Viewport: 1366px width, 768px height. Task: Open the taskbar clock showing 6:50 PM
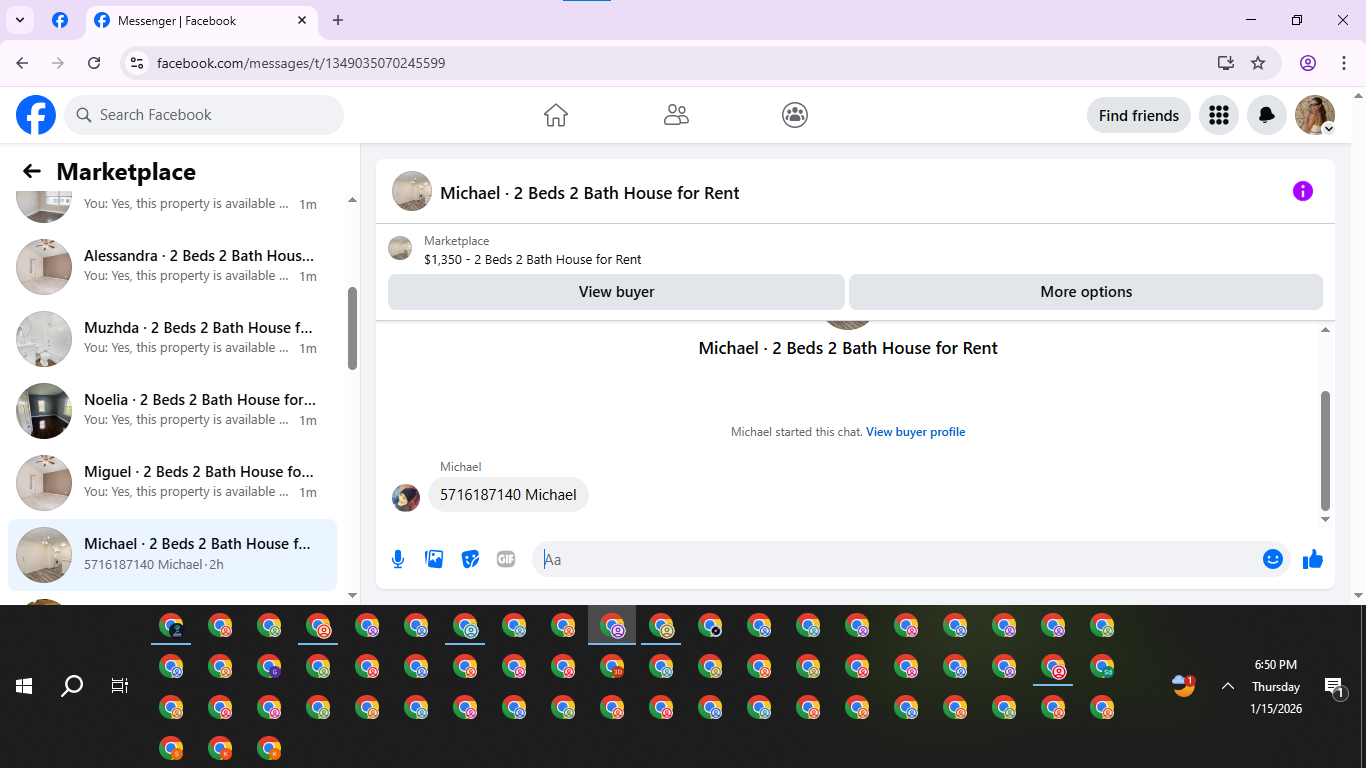click(1276, 686)
